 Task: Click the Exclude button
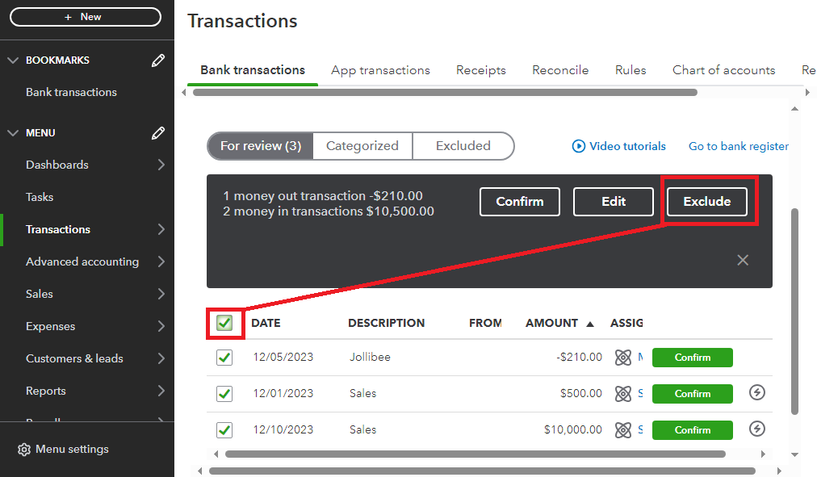coord(707,201)
